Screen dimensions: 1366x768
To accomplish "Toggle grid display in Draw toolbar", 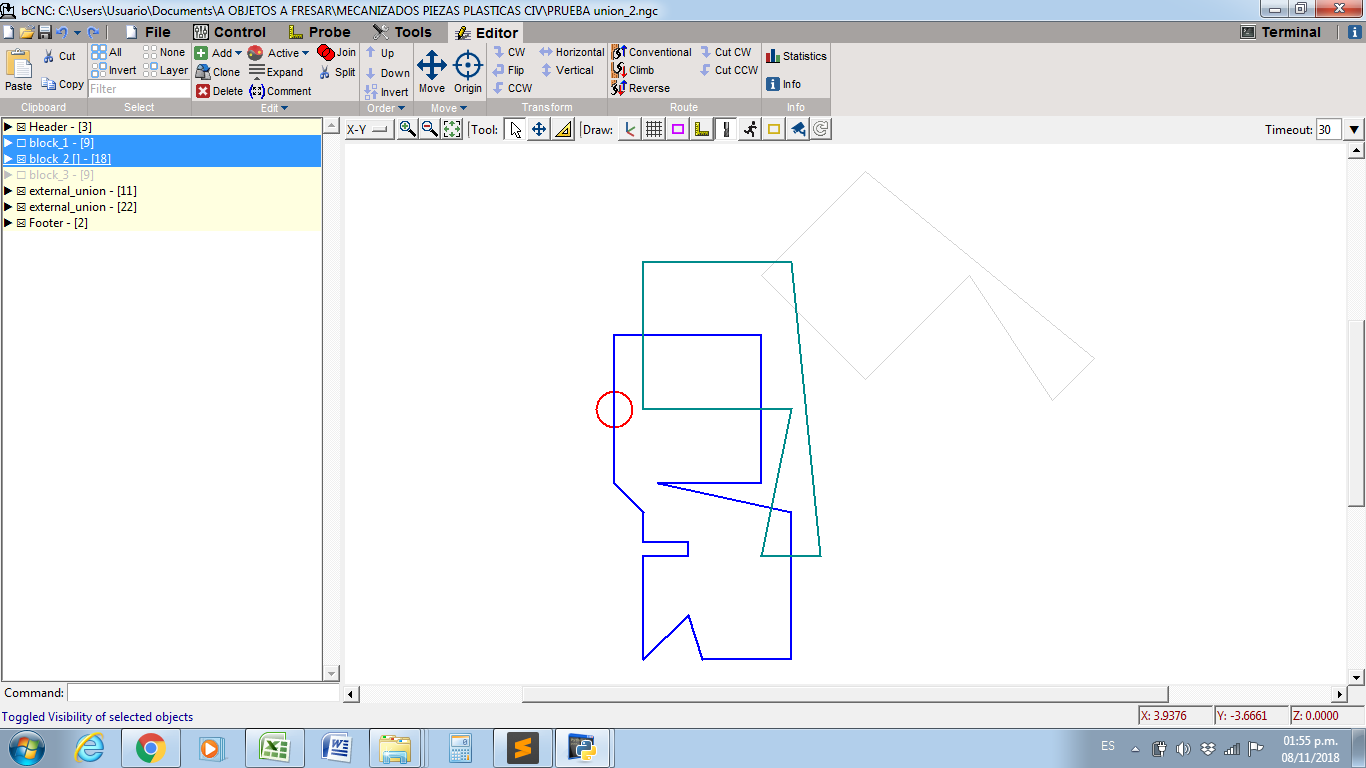I will pos(654,129).
